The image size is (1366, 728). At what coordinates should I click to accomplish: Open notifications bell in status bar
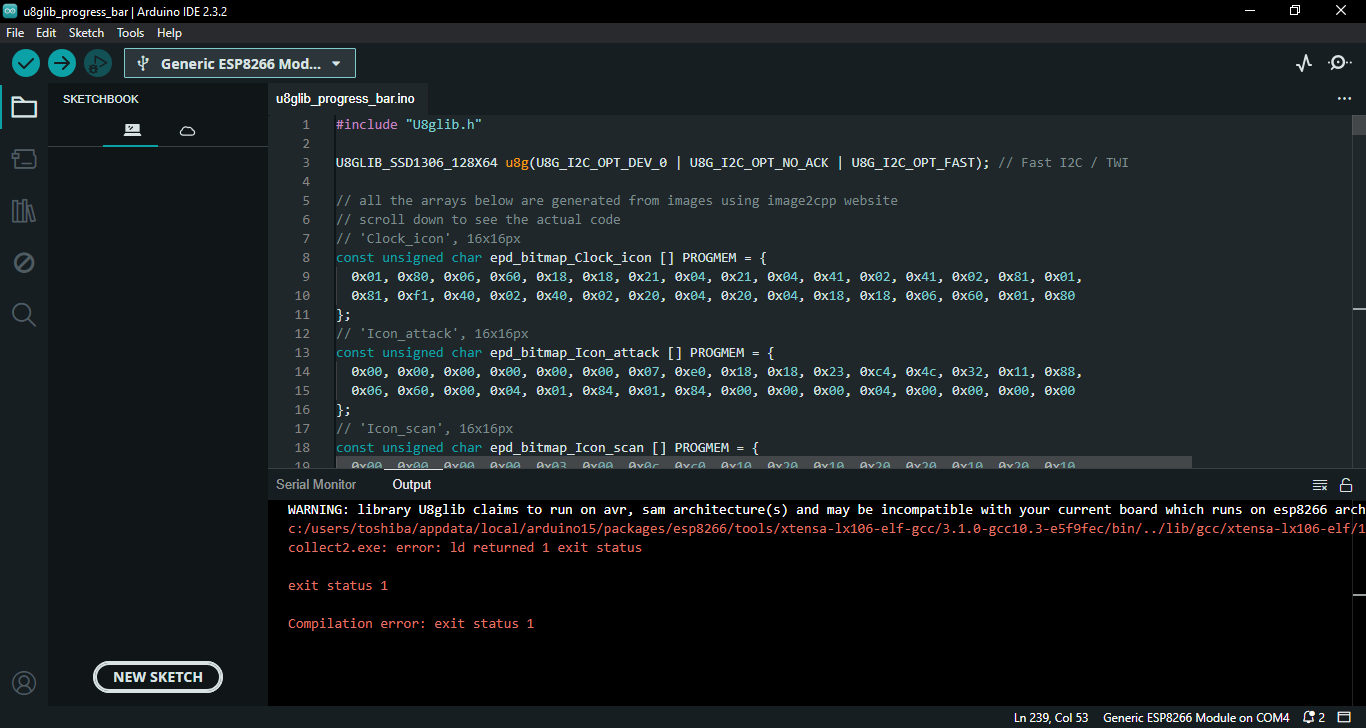tap(1314, 718)
